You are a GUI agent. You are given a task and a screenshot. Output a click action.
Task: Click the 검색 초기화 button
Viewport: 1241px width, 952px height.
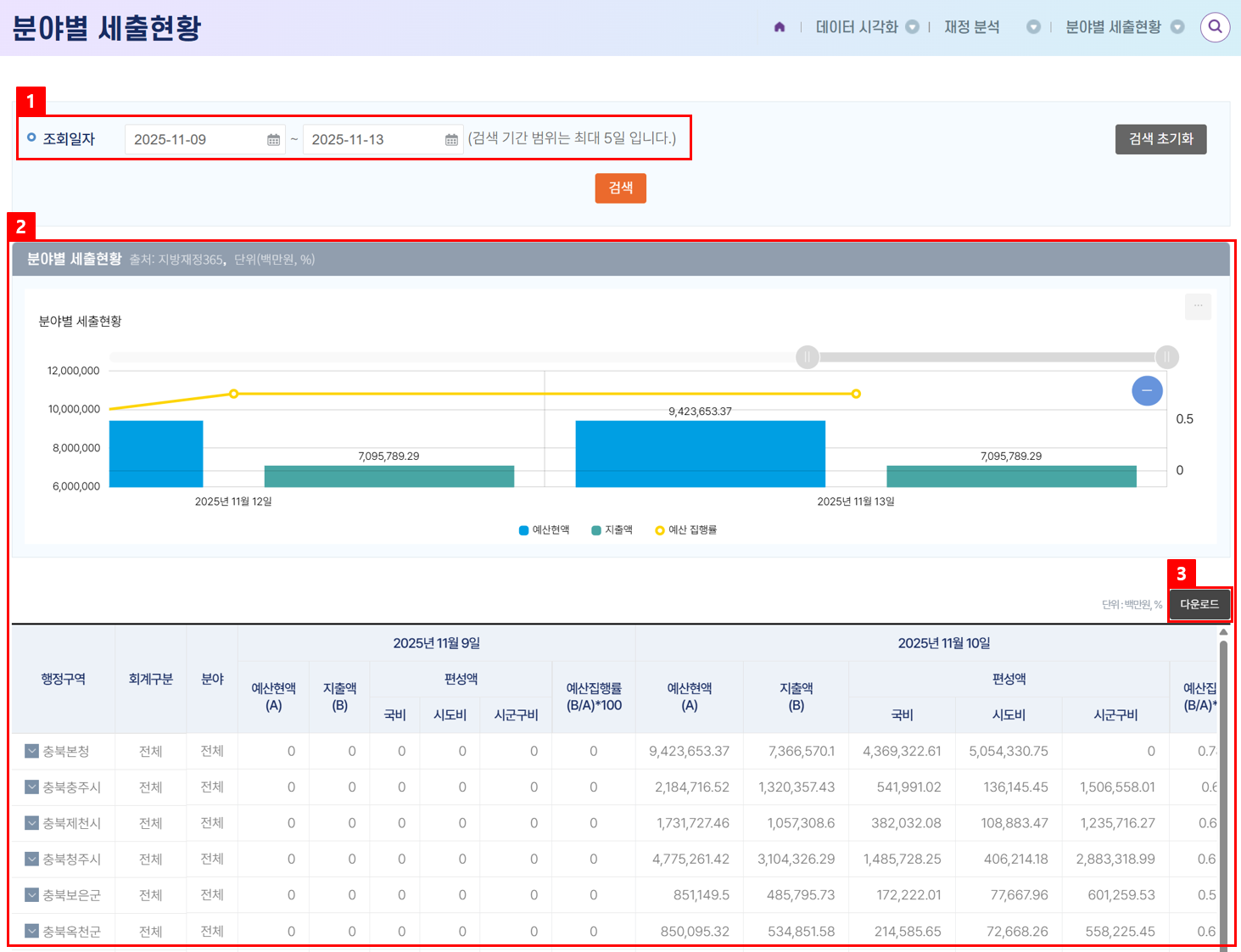click(1160, 139)
